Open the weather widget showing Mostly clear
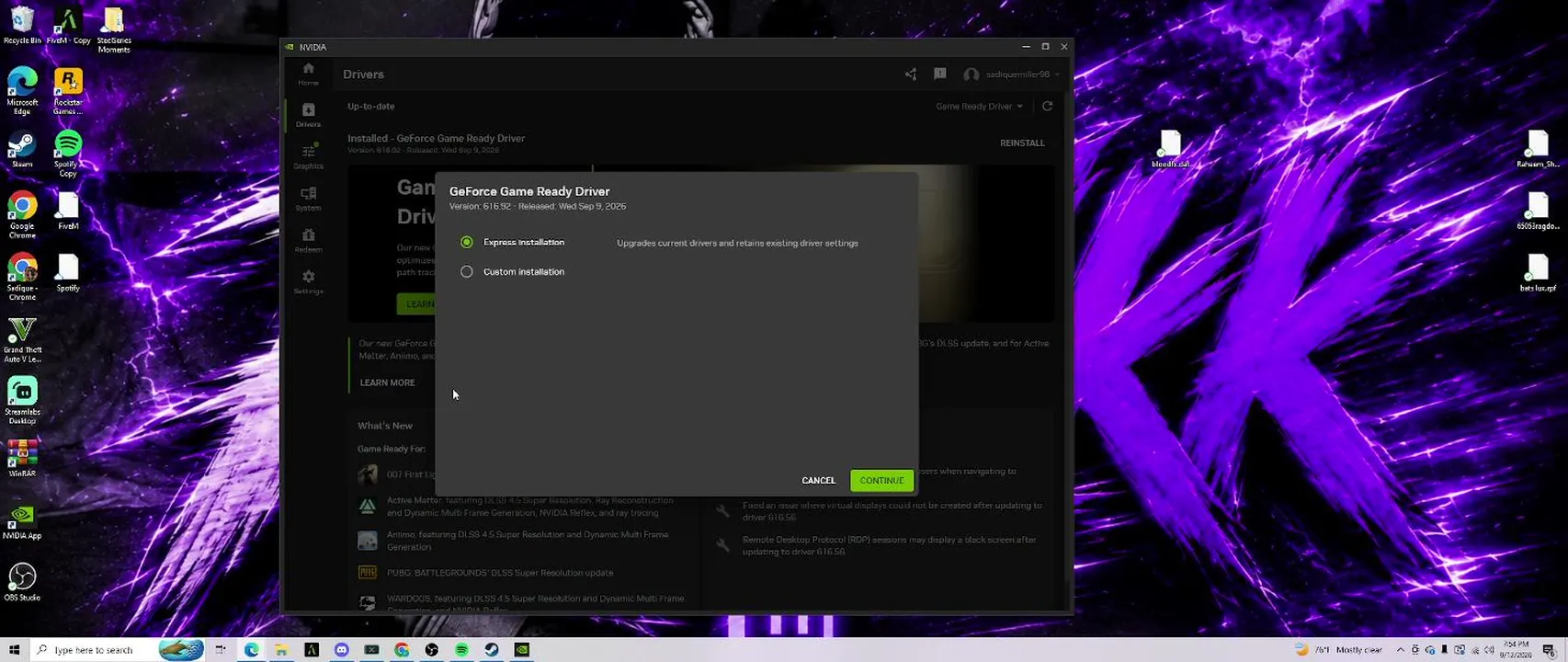This screenshot has height=662, width=1568. pos(1338,650)
